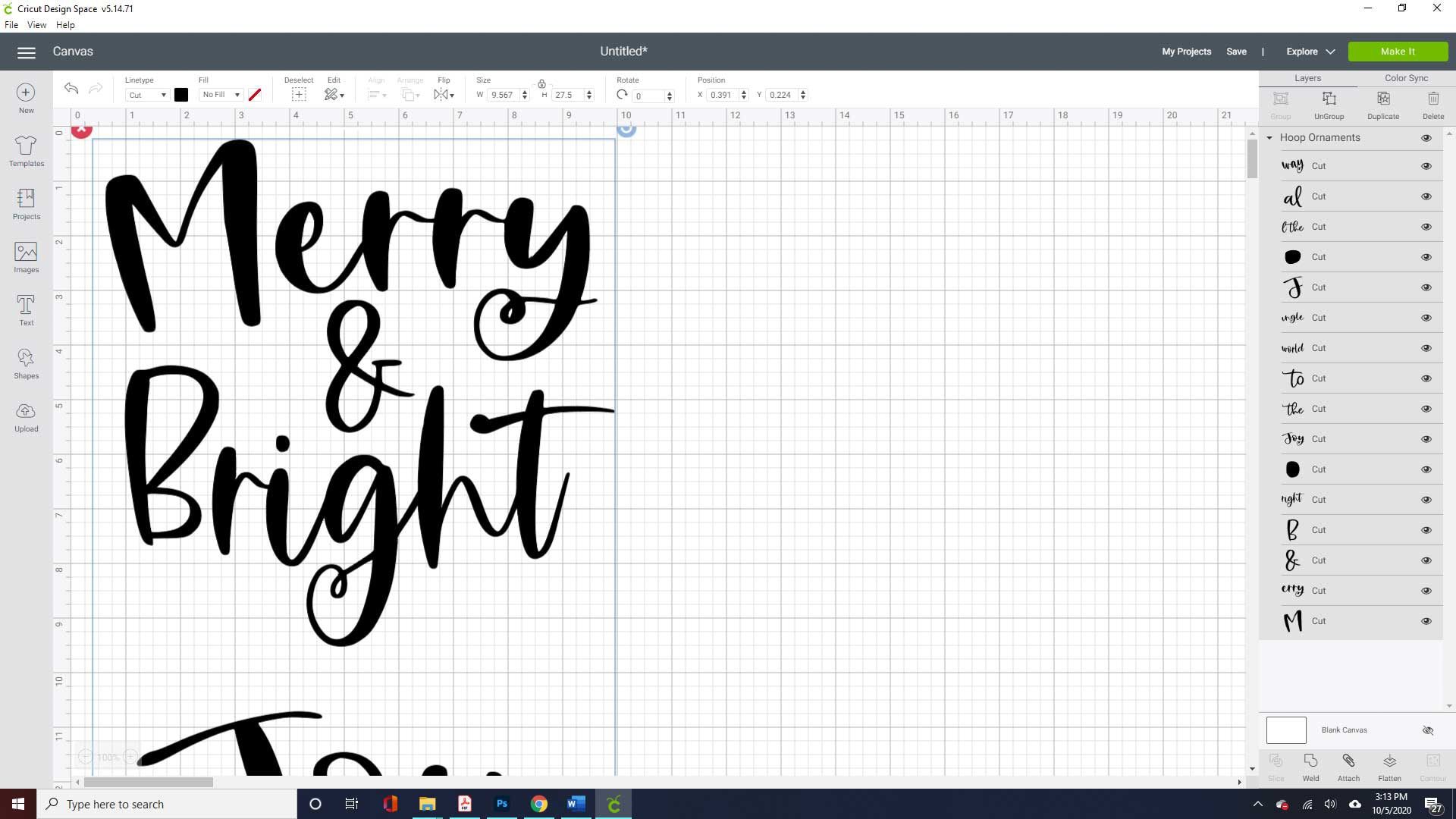Click the Upload icon
Image resolution: width=1456 pixels, height=819 pixels.
click(x=26, y=411)
